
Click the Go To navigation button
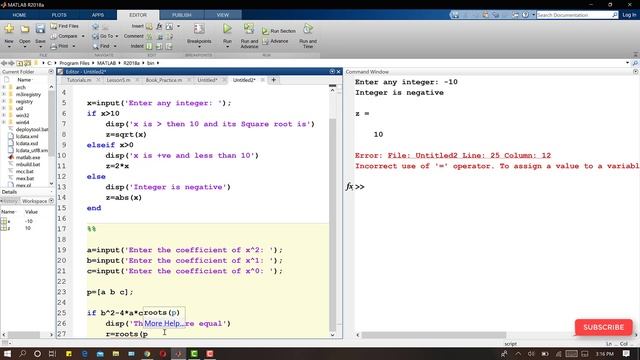pyautogui.click(x=102, y=36)
